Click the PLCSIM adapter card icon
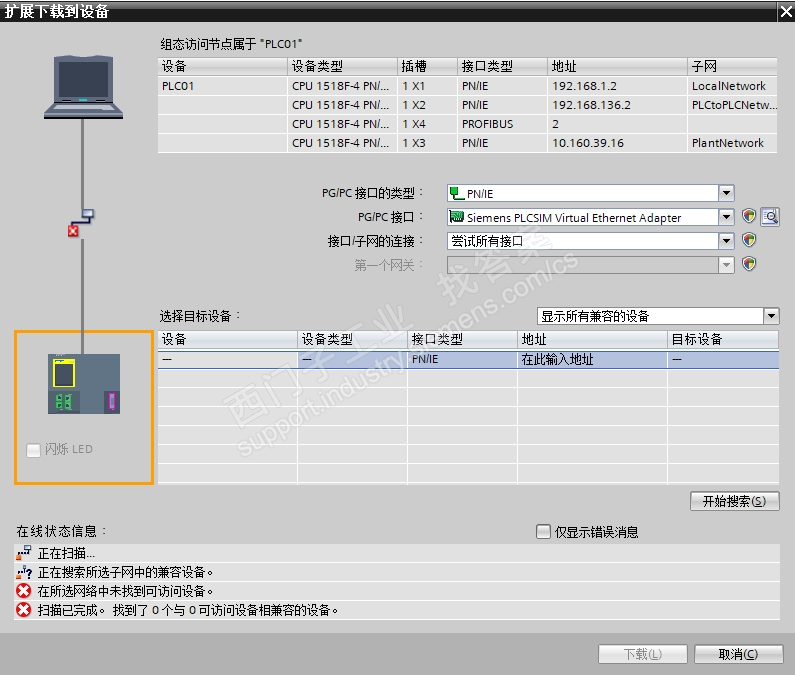The width and height of the screenshot is (795, 675). coord(456,217)
